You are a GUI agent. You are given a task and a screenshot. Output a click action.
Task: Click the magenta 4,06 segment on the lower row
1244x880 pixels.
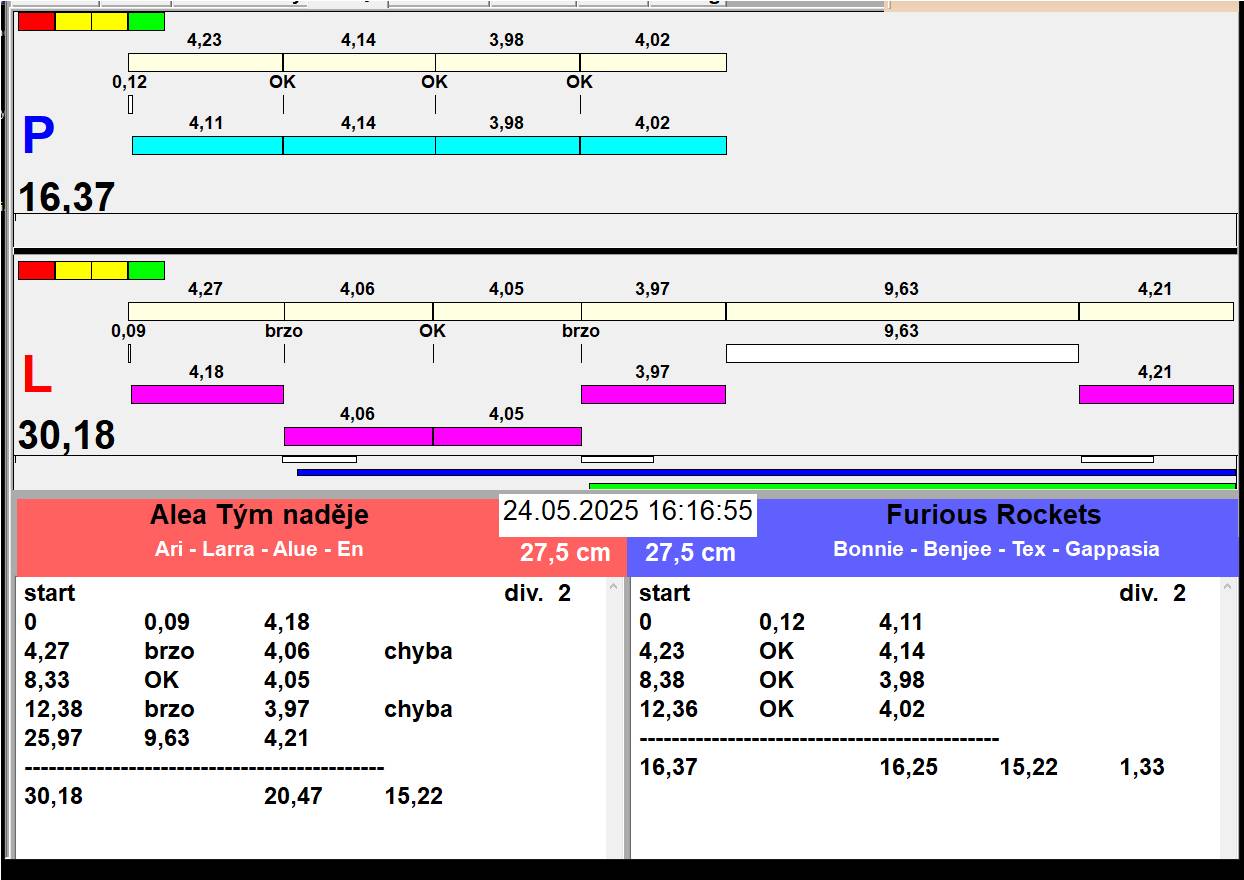358,436
